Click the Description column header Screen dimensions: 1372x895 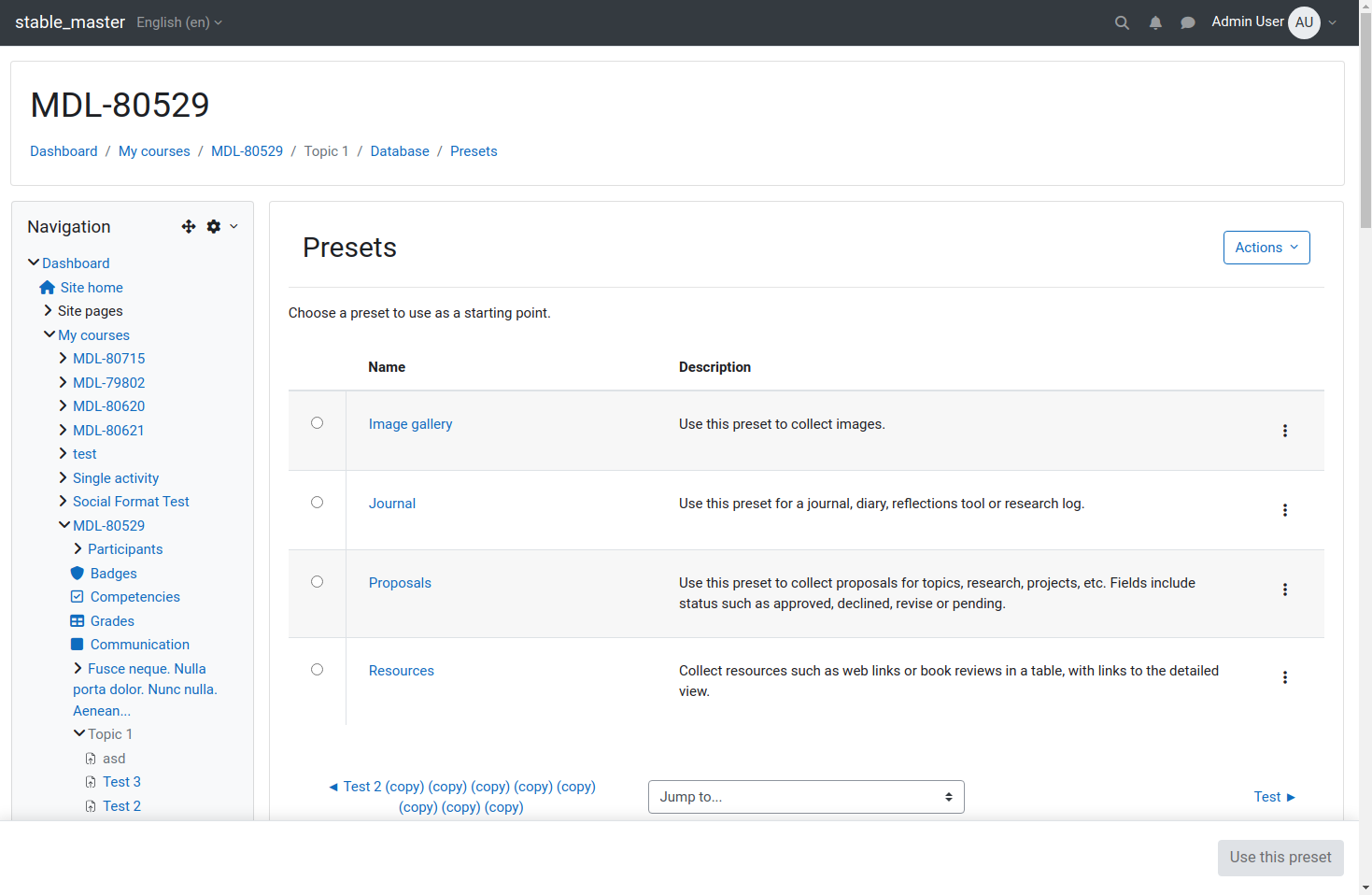point(714,367)
